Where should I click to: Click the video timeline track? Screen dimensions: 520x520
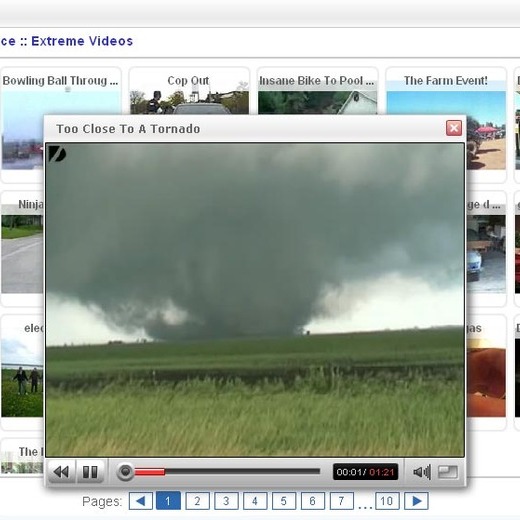tap(227, 472)
